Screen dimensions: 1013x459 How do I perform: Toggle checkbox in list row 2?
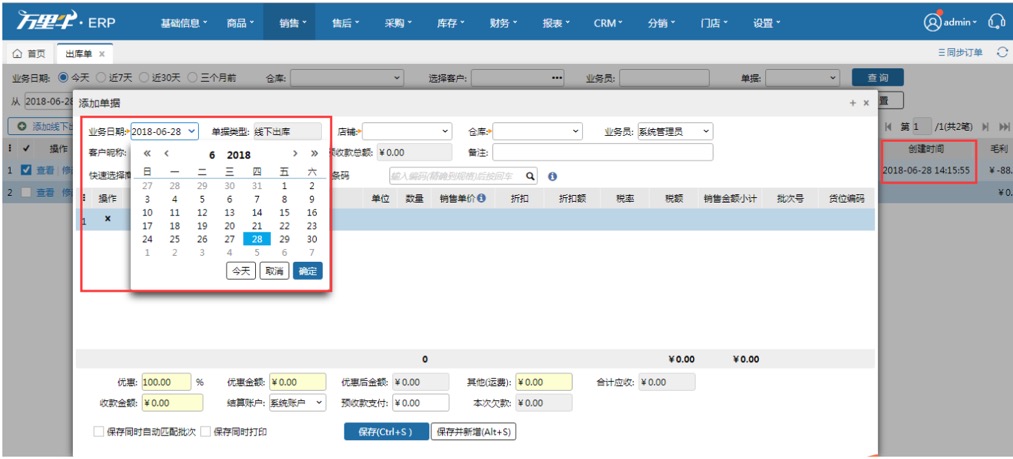click(x=26, y=192)
